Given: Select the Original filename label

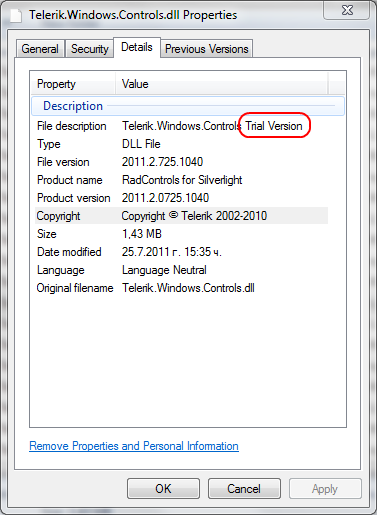Looking at the screenshot, I should 75,288.
